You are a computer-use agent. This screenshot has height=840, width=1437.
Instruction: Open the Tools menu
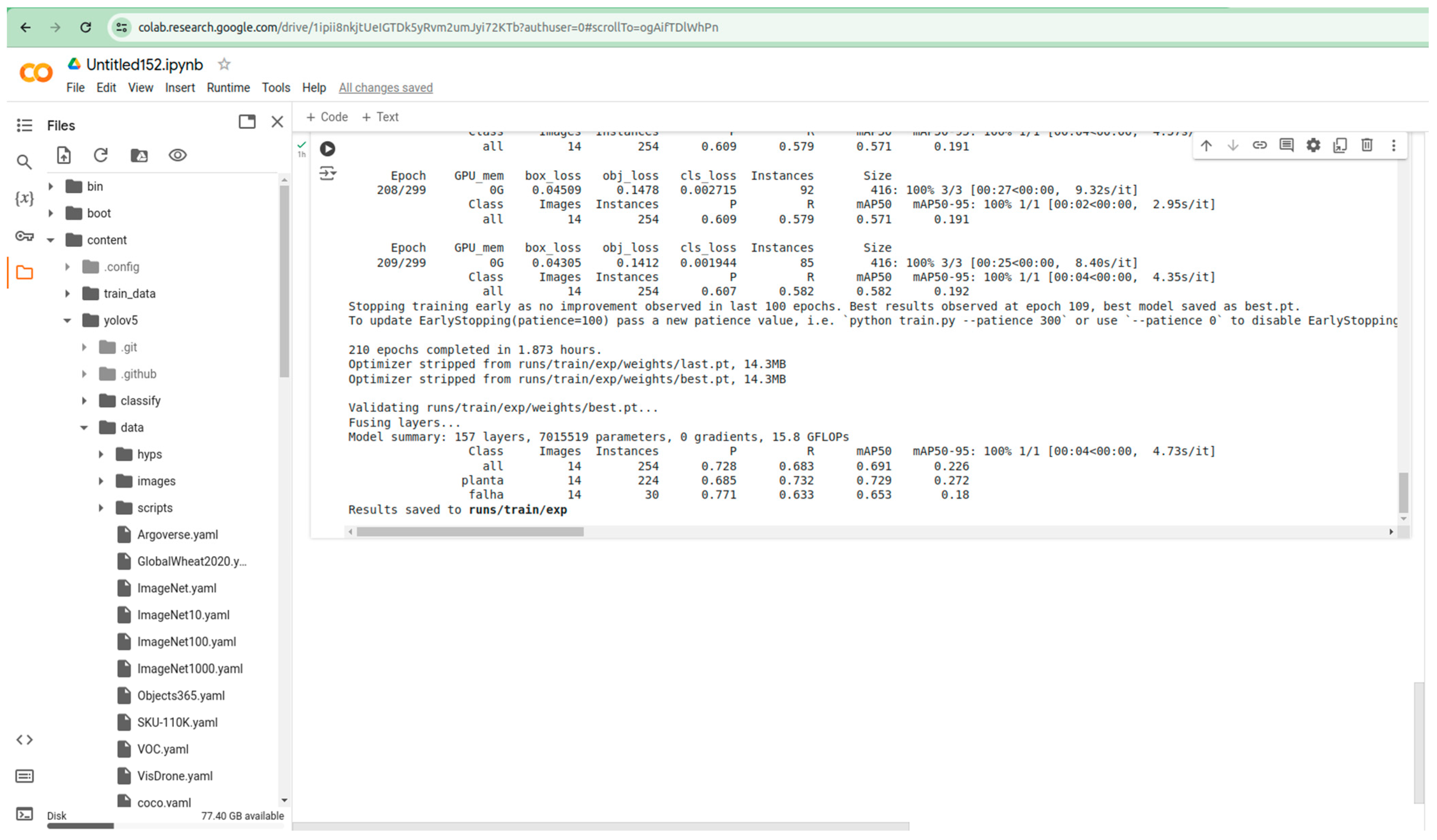coord(276,88)
